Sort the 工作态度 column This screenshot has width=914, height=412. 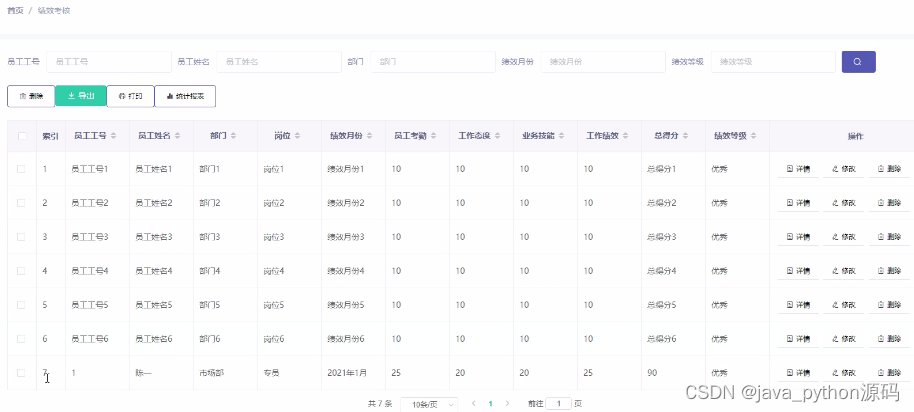[x=498, y=136]
